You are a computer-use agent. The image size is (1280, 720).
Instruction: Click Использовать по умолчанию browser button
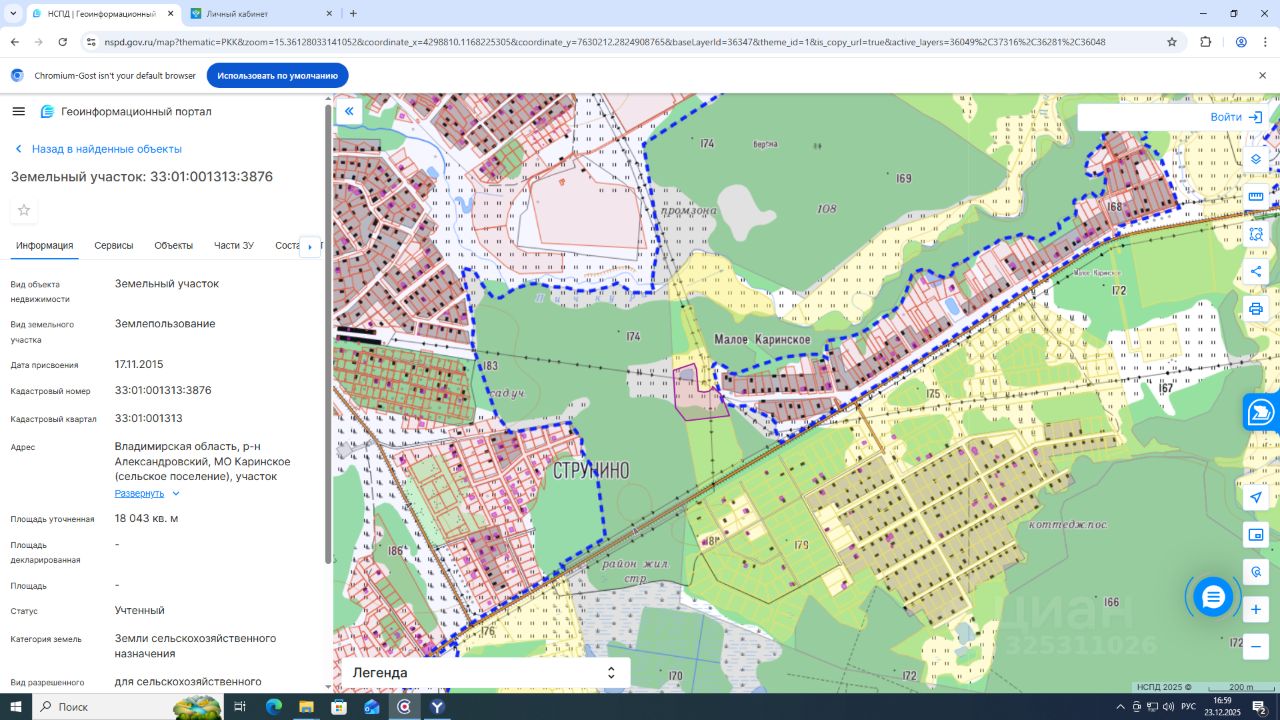tap(277, 76)
